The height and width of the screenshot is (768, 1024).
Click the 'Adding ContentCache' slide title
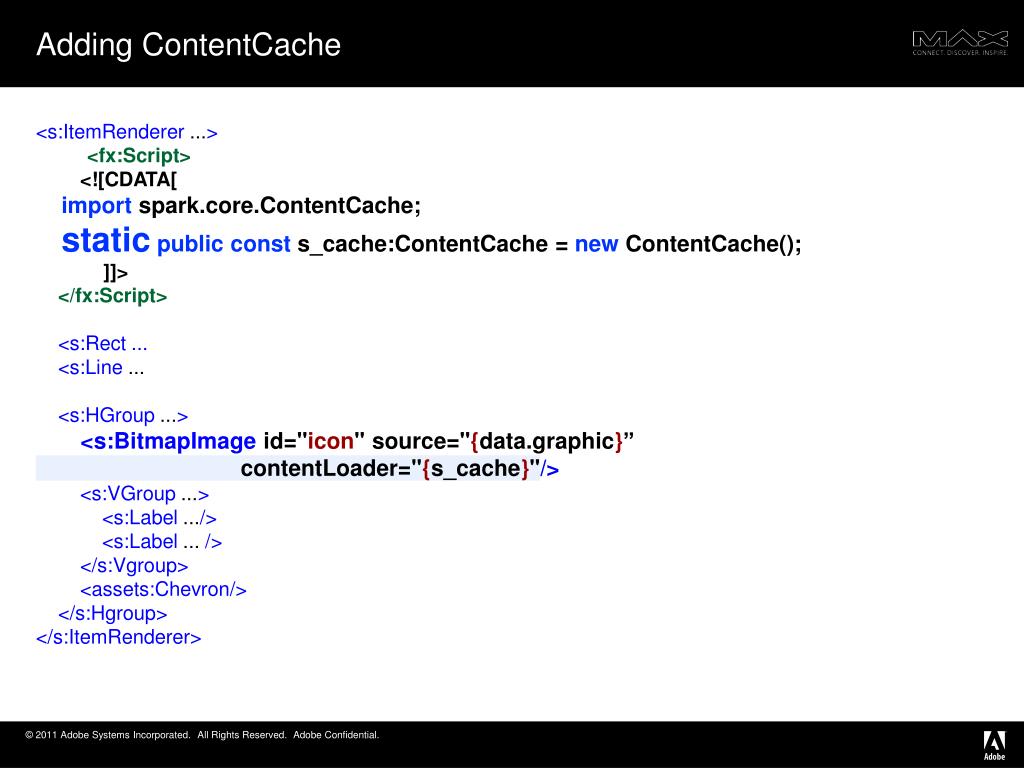point(189,45)
